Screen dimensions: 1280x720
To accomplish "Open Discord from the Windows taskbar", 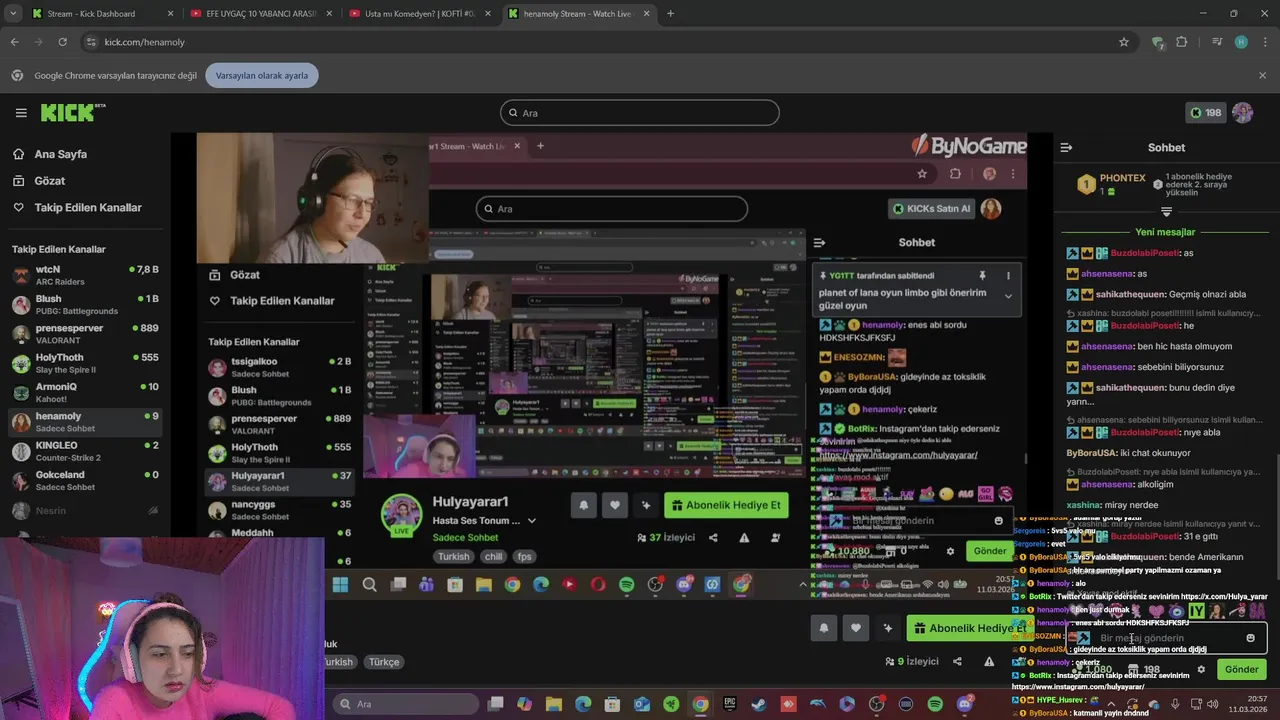I will [x=965, y=704].
